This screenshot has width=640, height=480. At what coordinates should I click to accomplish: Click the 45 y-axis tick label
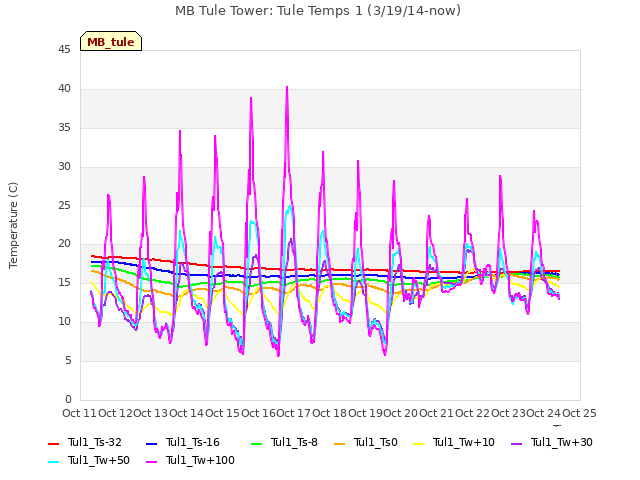tap(64, 50)
